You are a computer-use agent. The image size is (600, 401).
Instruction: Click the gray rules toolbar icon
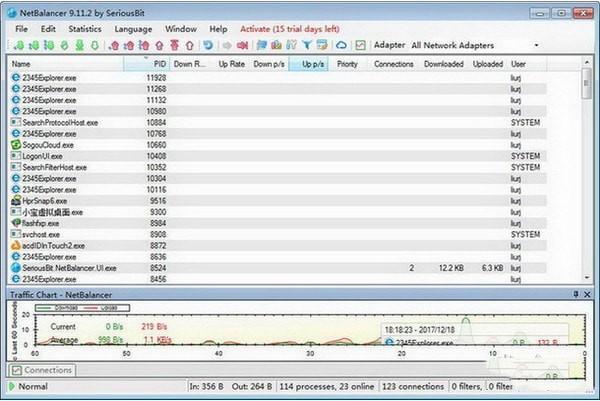[x=292, y=45]
